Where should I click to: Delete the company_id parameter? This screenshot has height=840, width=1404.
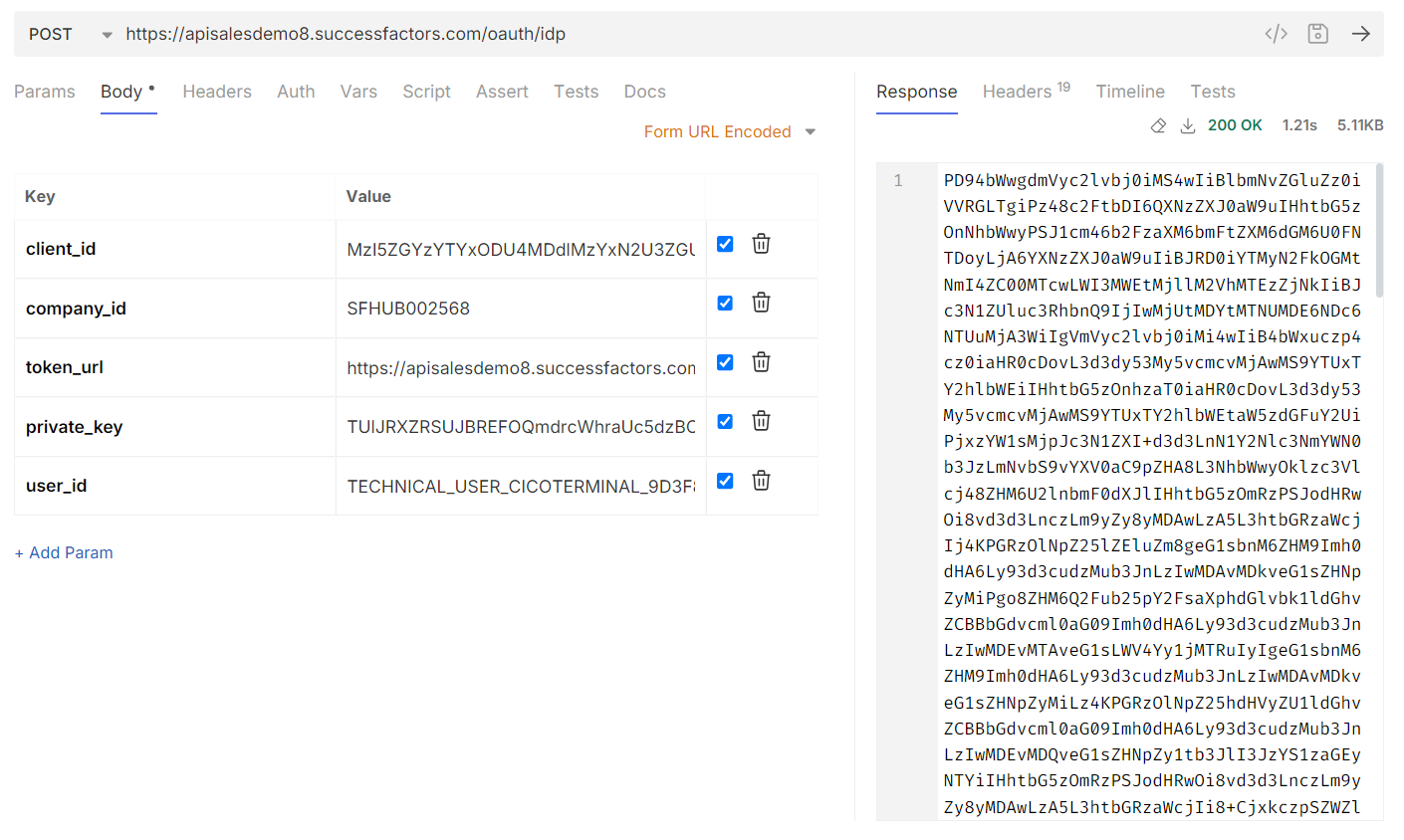pos(761,303)
